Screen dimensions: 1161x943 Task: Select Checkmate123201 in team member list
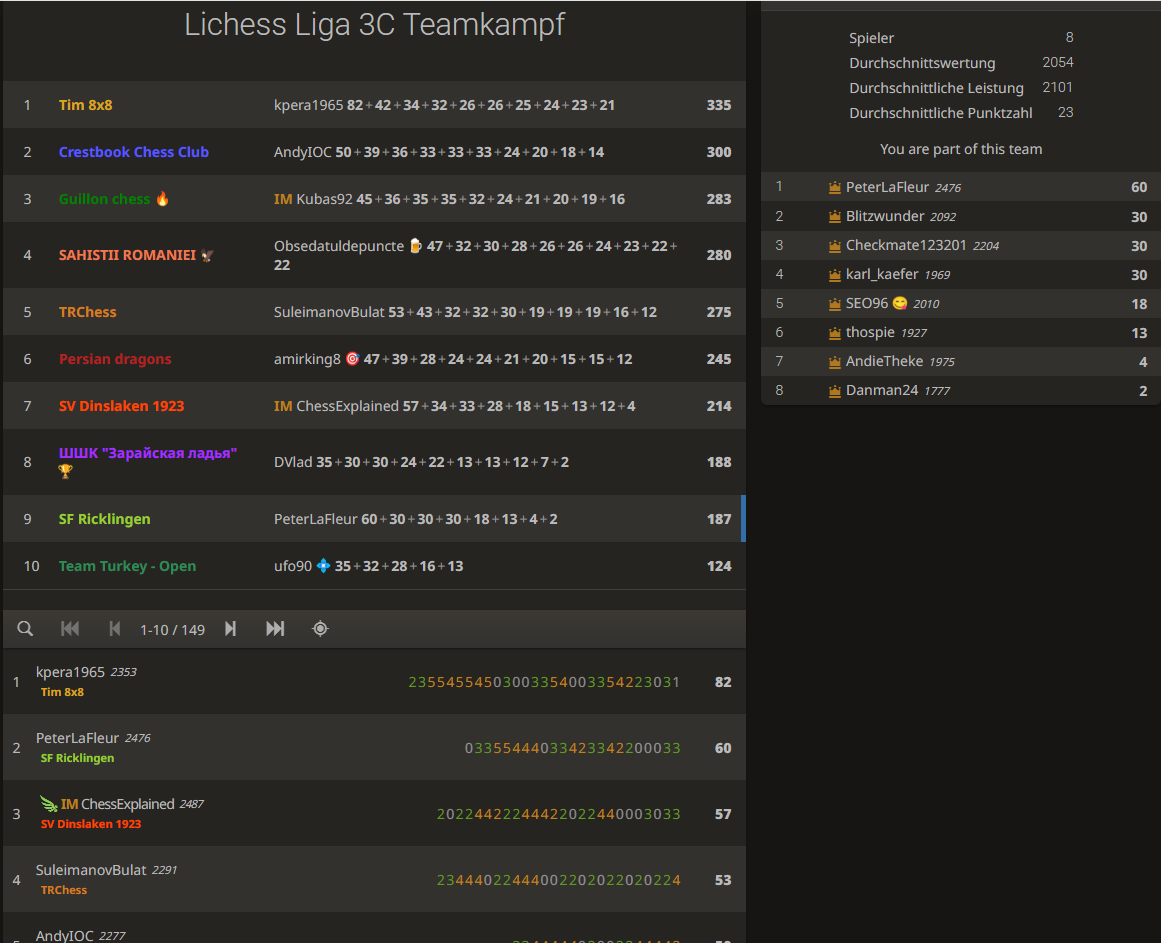click(x=906, y=246)
